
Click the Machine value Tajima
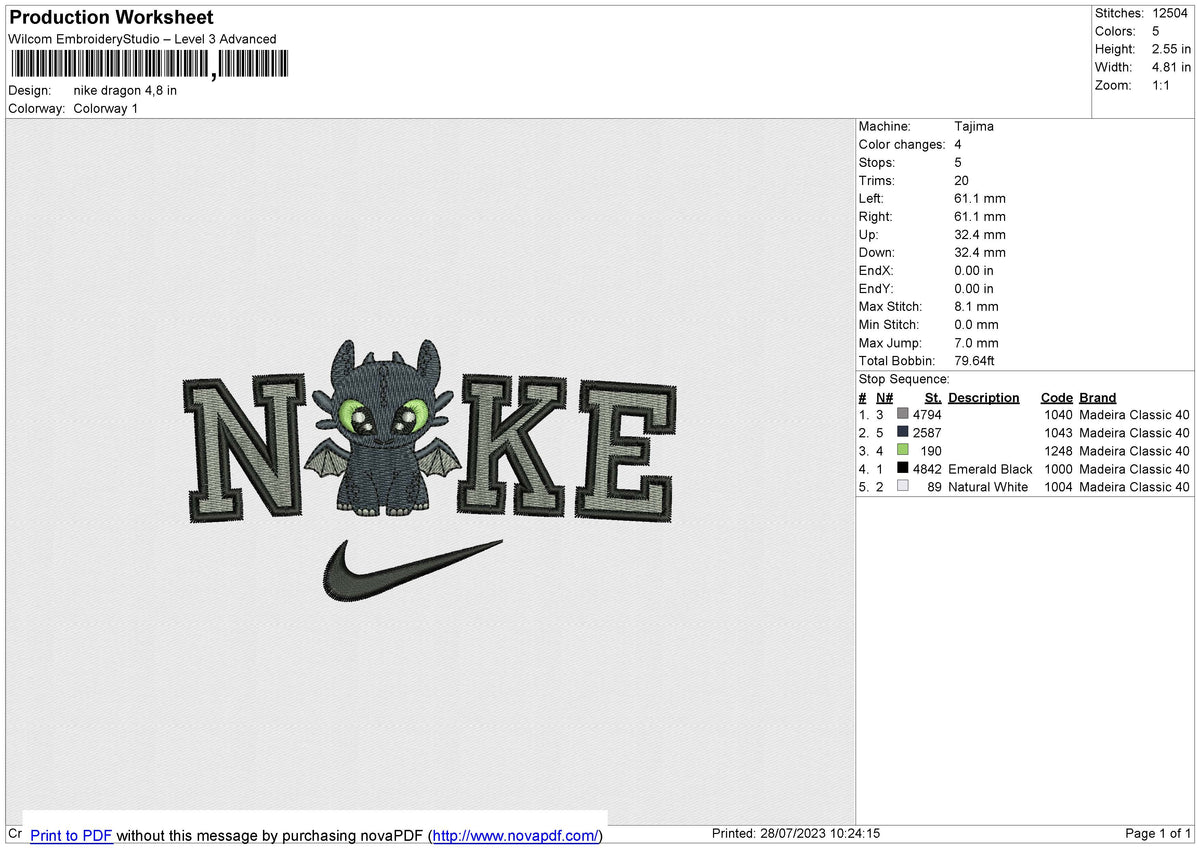(974, 127)
